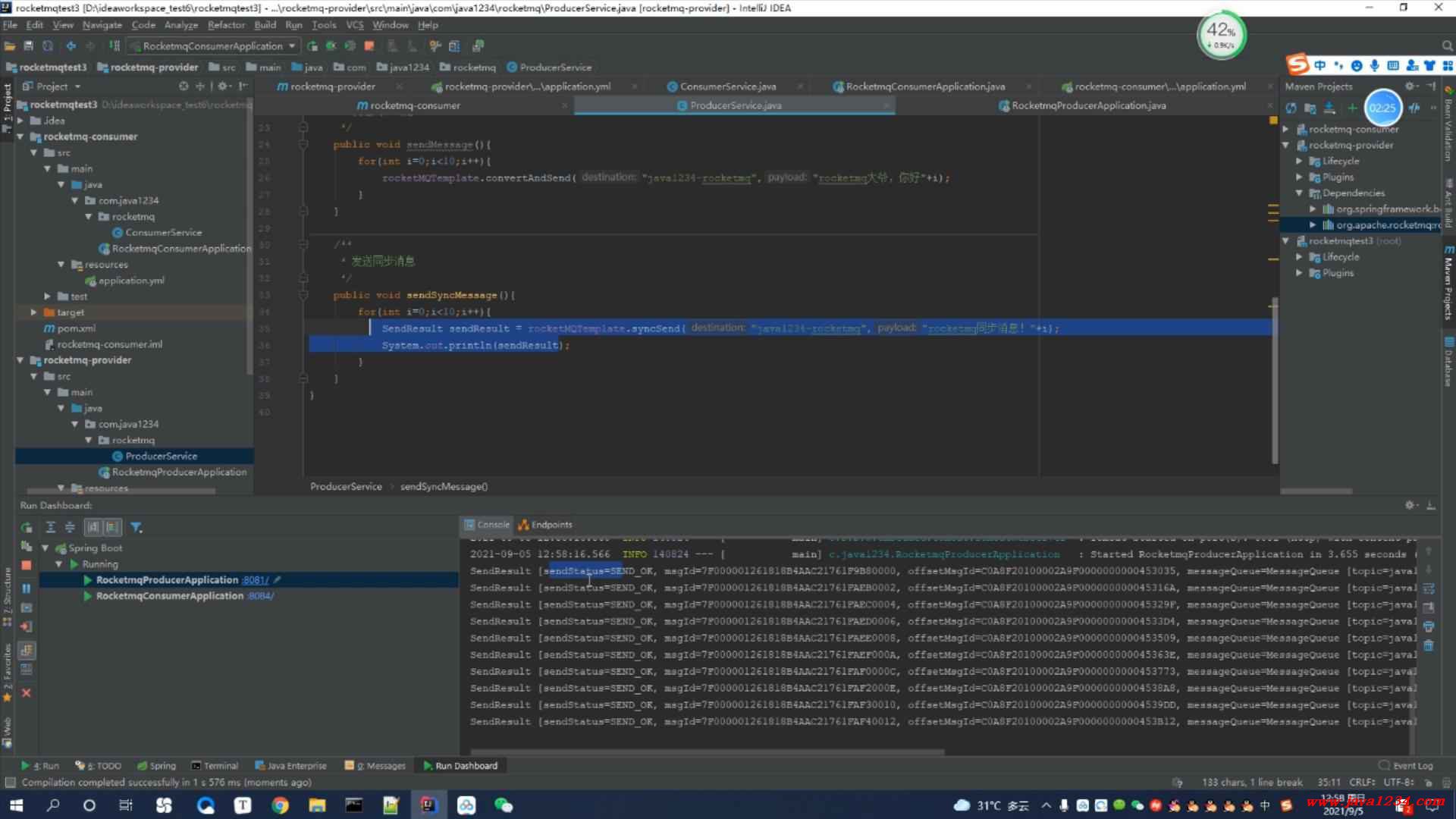
Task: Toggle the highlighted layout icon in dashboard sidebar
Action: click(27, 650)
